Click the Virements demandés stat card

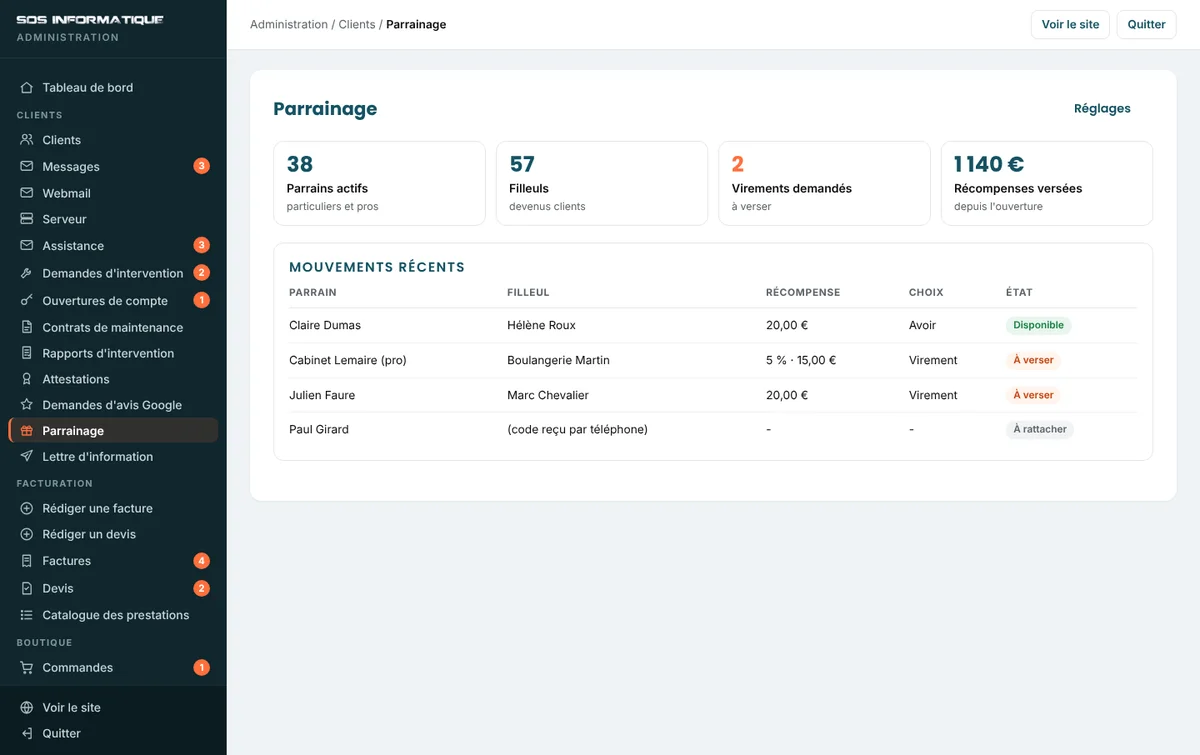[824, 183]
